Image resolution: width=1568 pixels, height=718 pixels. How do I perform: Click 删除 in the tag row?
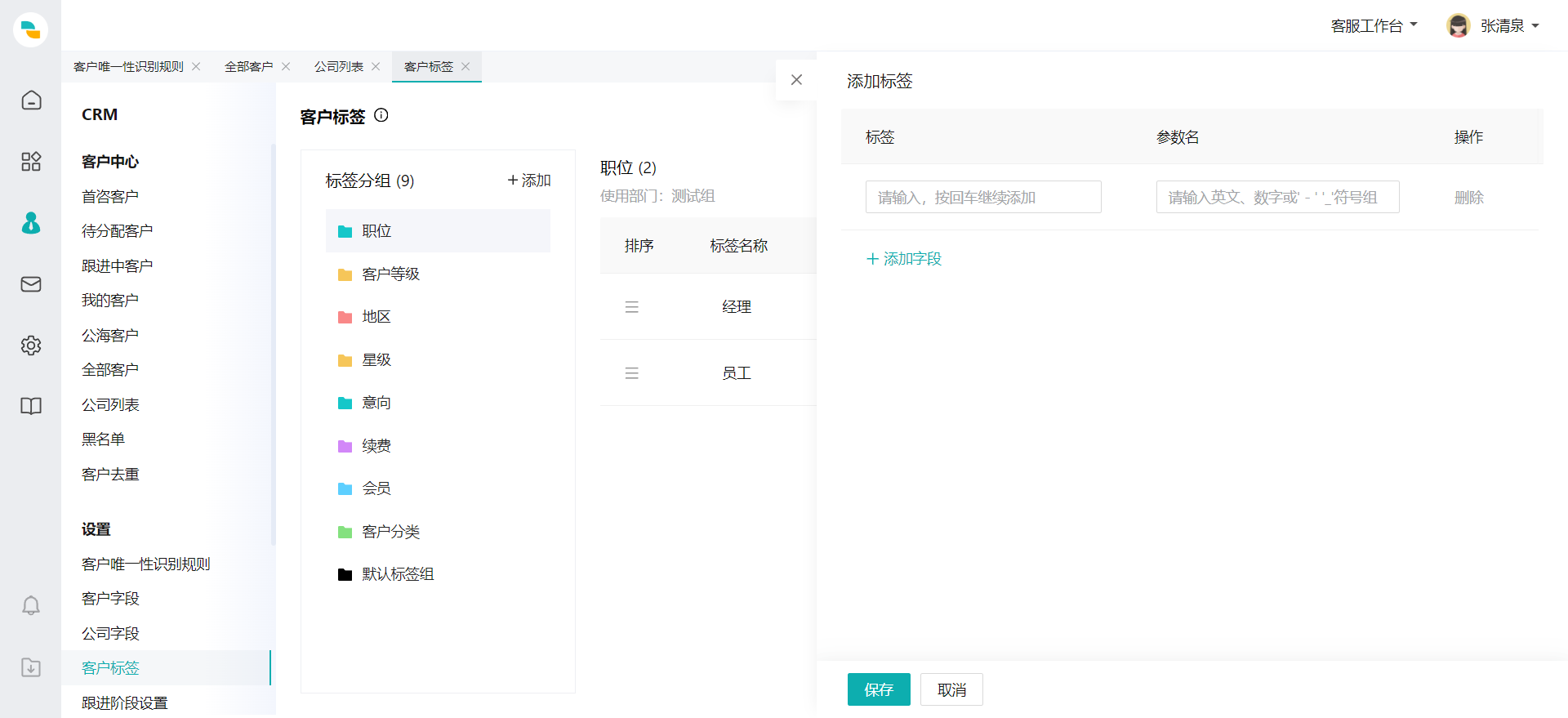click(x=1468, y=197)
